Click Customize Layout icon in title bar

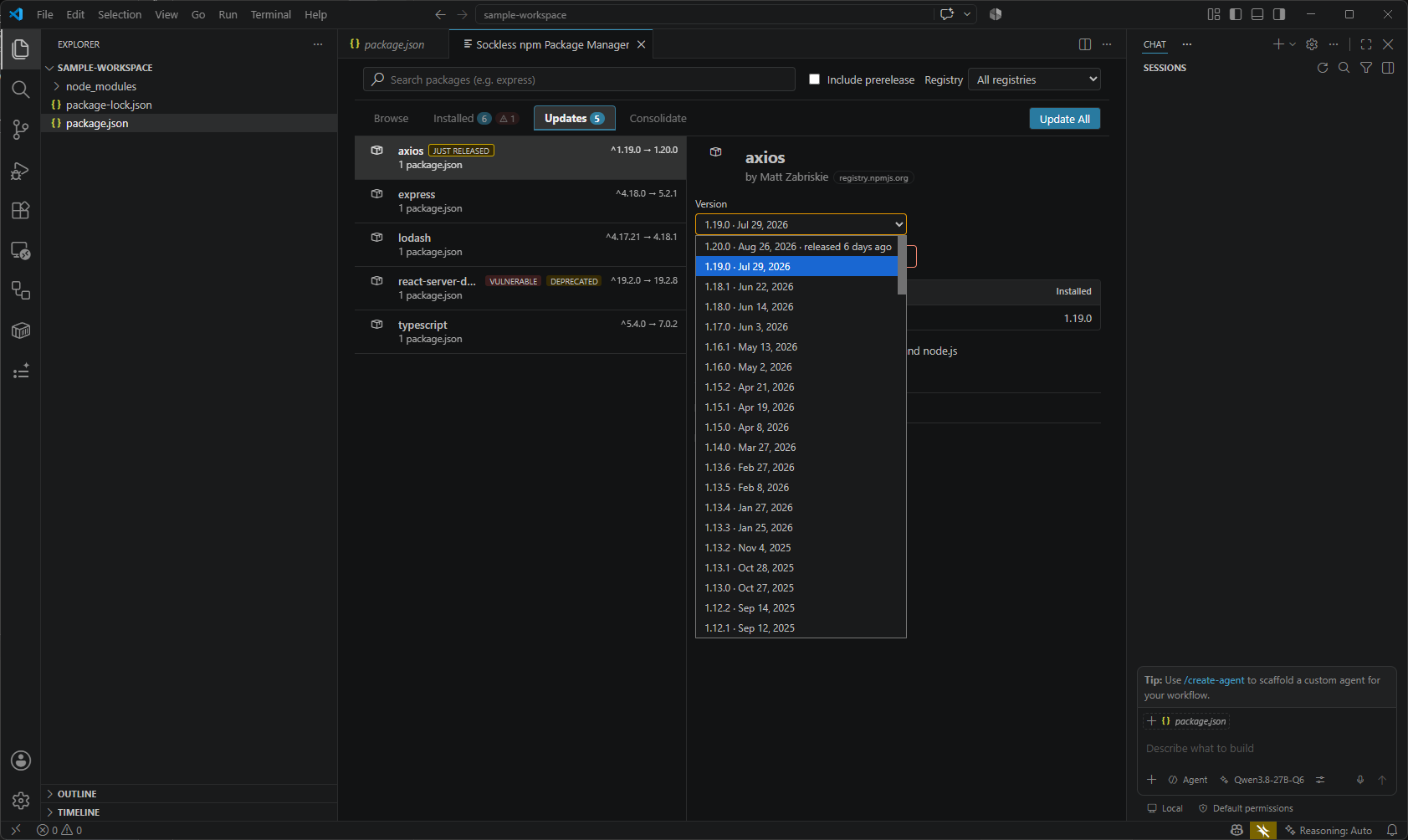click(1214, 14)
